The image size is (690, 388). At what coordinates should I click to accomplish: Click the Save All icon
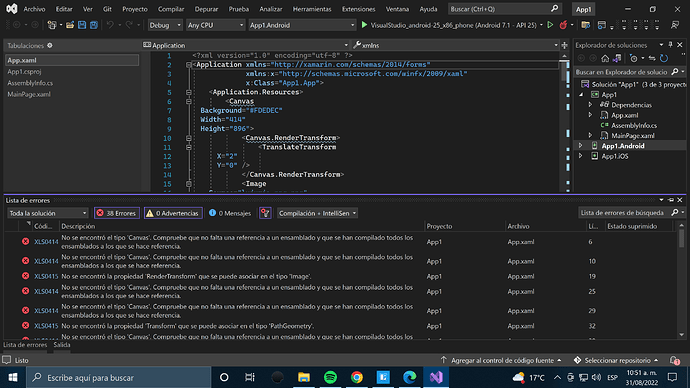pyautogui.click(x=94, y=25)
